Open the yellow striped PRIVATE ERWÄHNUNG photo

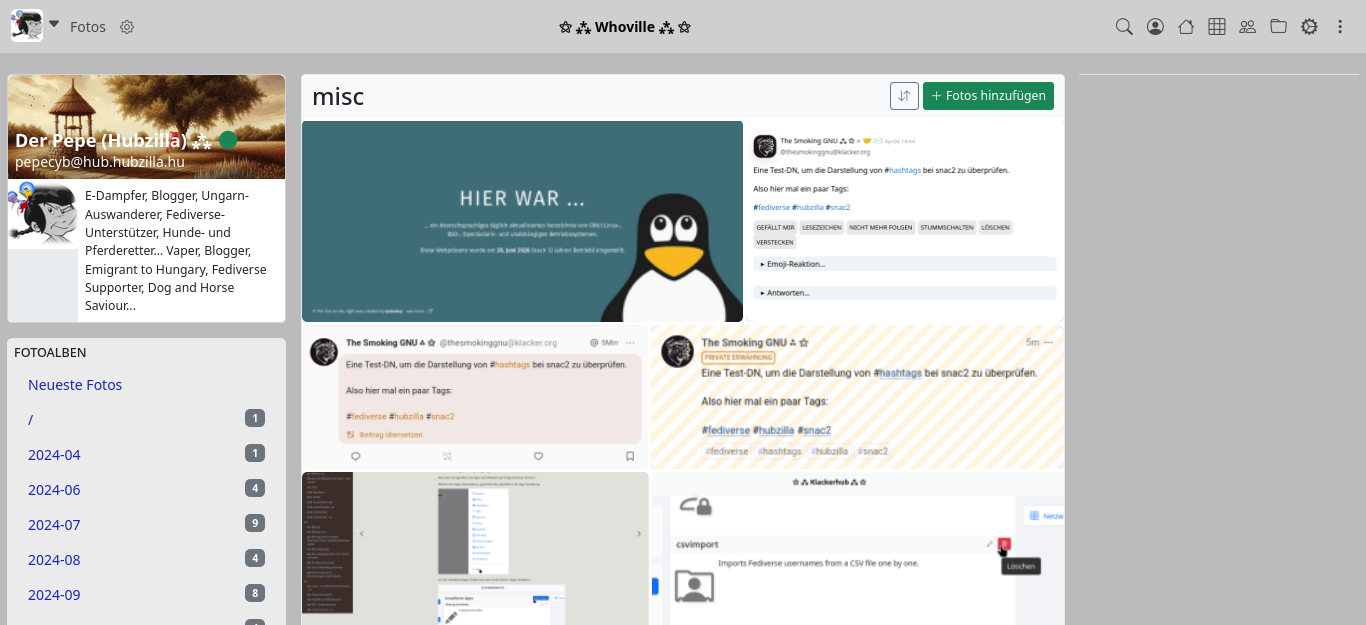857,397
